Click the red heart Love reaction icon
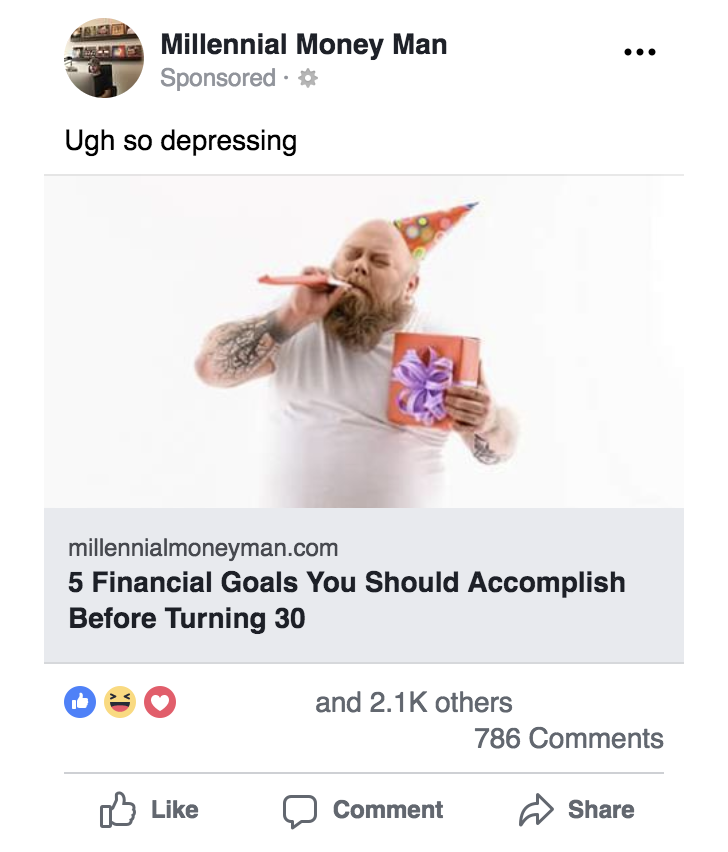This screenshot has width=728, height=852. point(160,702)
